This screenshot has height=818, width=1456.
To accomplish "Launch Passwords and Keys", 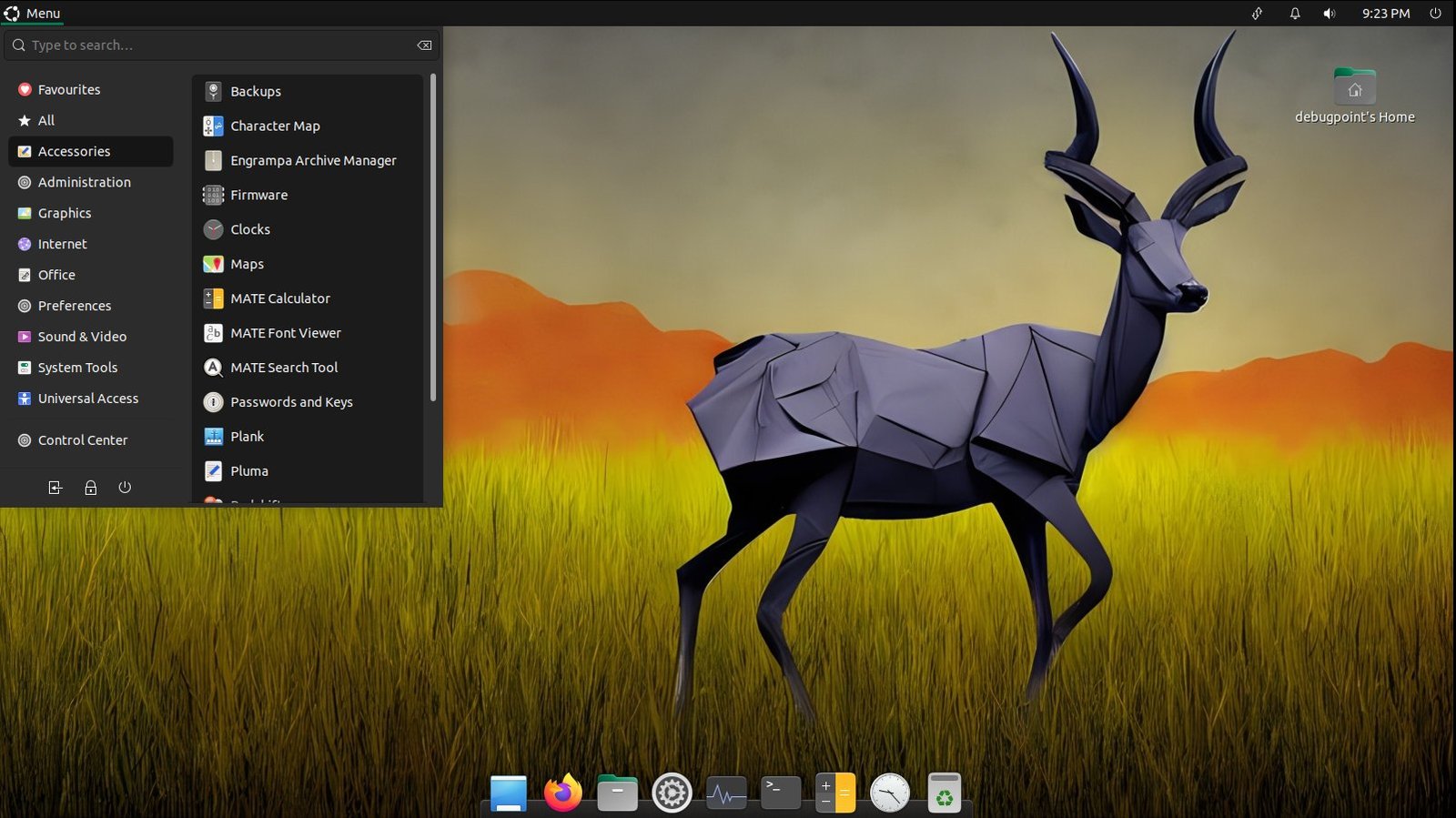I will click(308, 403).
